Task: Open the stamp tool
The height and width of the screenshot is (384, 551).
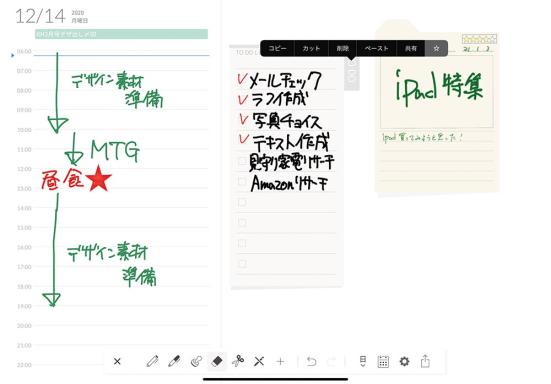Action: [x=196, y=361]
